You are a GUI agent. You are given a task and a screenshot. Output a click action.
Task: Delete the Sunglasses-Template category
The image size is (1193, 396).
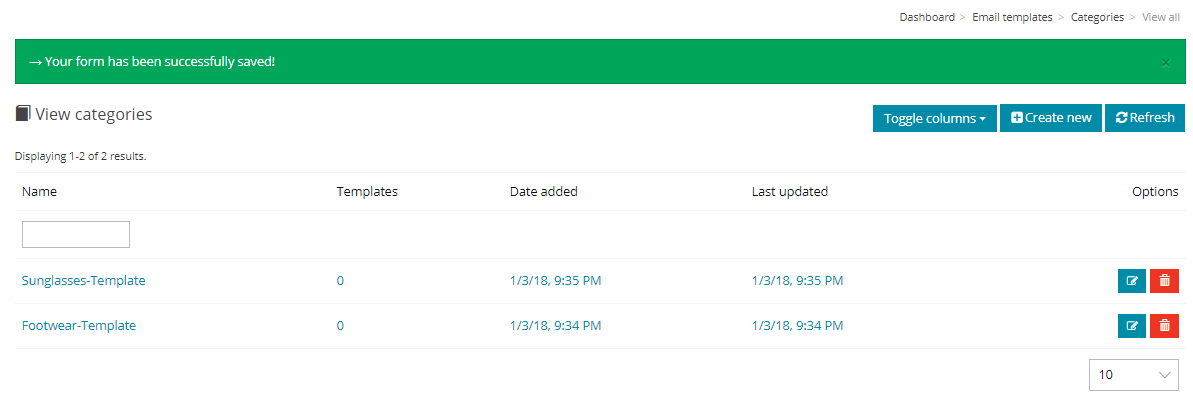coord(1164,281)
